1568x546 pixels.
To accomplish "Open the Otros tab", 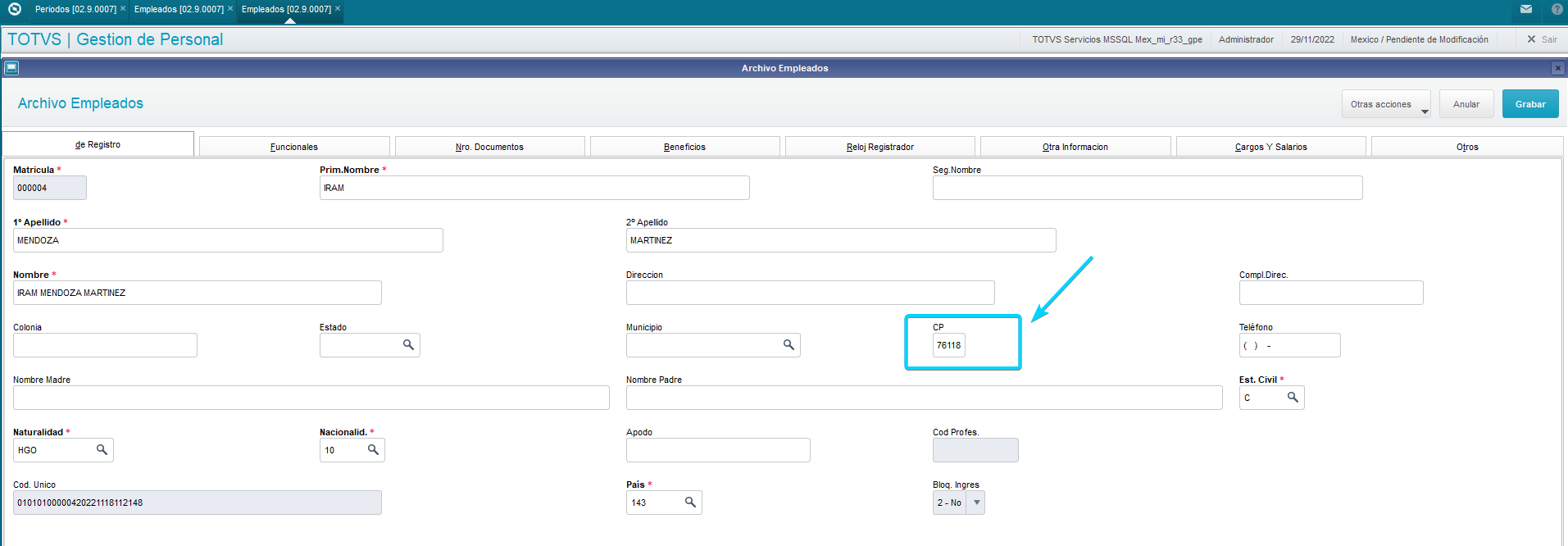I will [x=1467, y=147].
